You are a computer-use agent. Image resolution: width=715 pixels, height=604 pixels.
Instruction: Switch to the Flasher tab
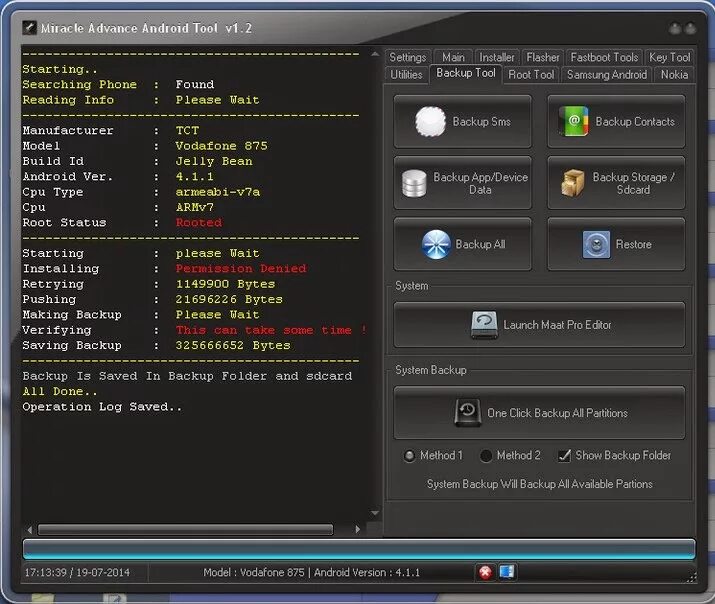point(543,57)
